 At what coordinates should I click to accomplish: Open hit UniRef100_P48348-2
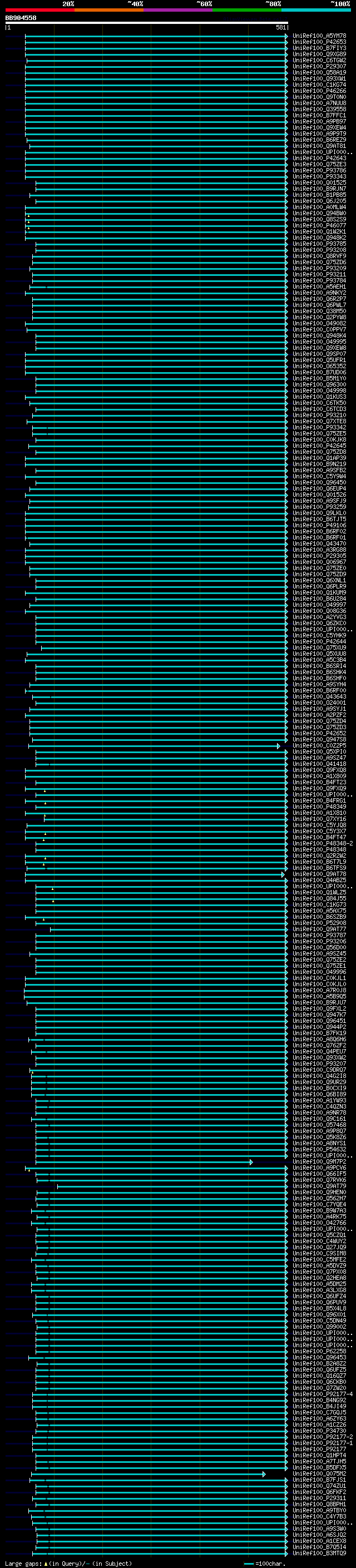[x=323, y=844]
